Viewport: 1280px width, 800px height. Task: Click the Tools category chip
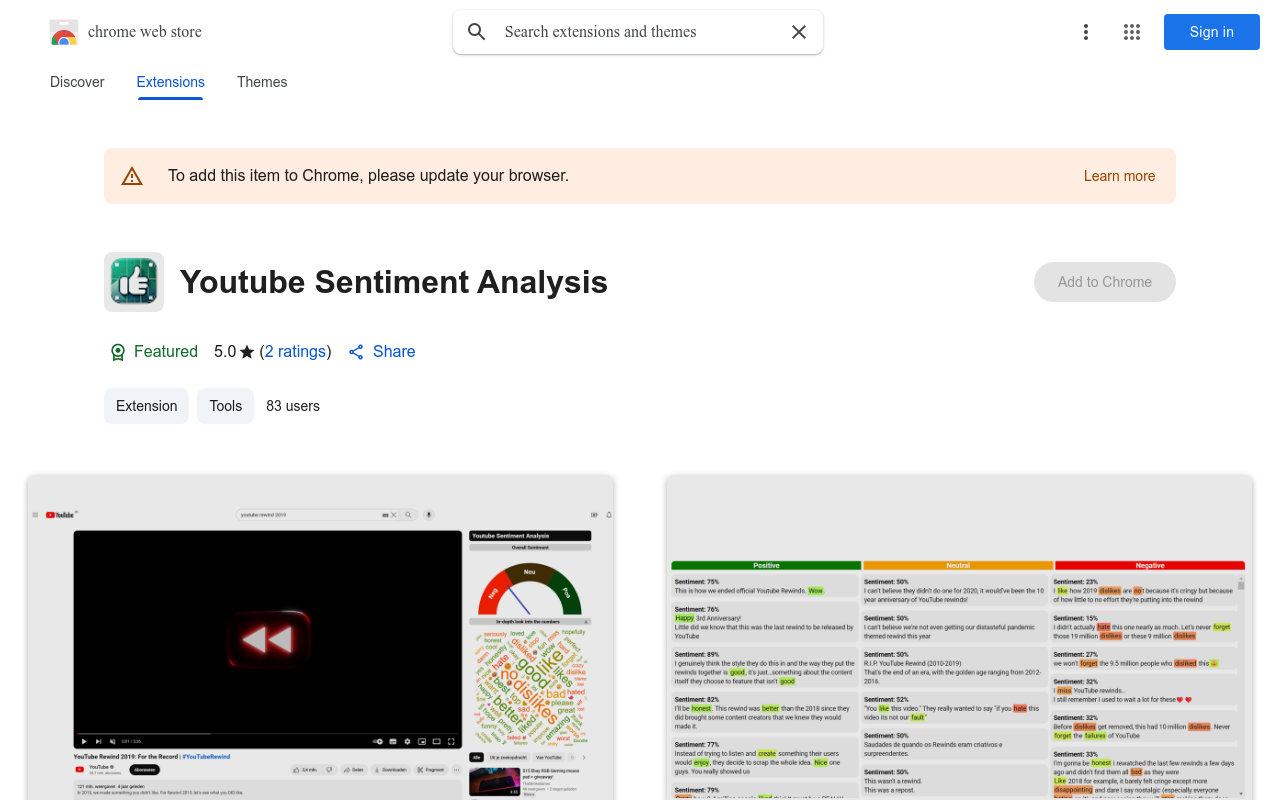[x=225, y=406]
